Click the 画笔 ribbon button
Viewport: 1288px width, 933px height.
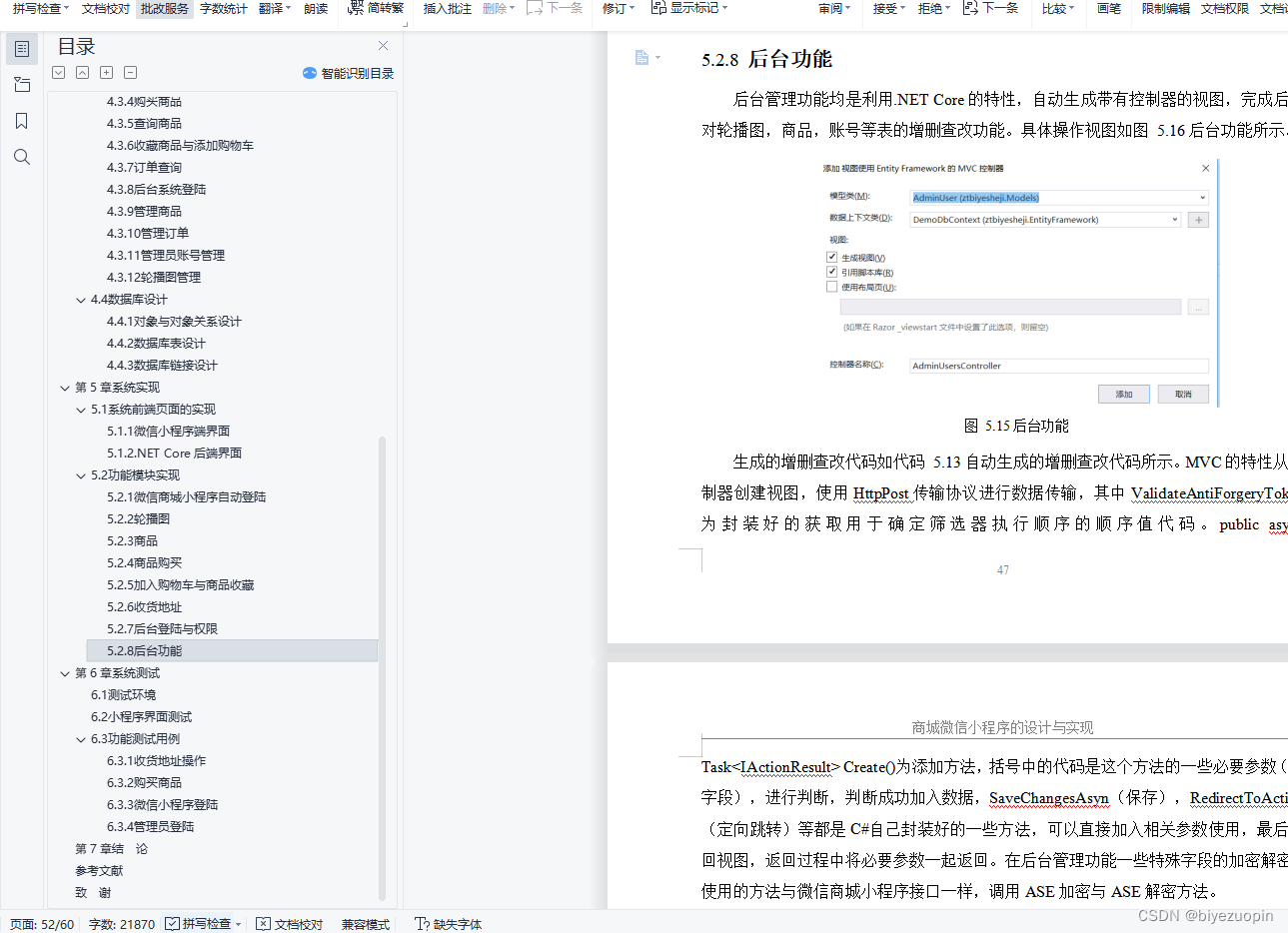1109,8
